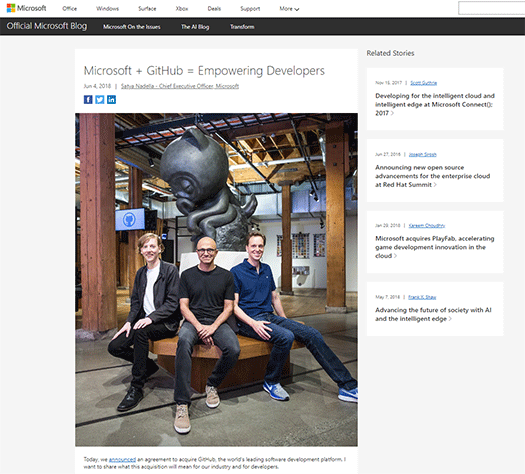Viewport: 525px width, 474px height.
Task: Open the GitHub Octocat statue photo
Action: click(x=216, y=280)
